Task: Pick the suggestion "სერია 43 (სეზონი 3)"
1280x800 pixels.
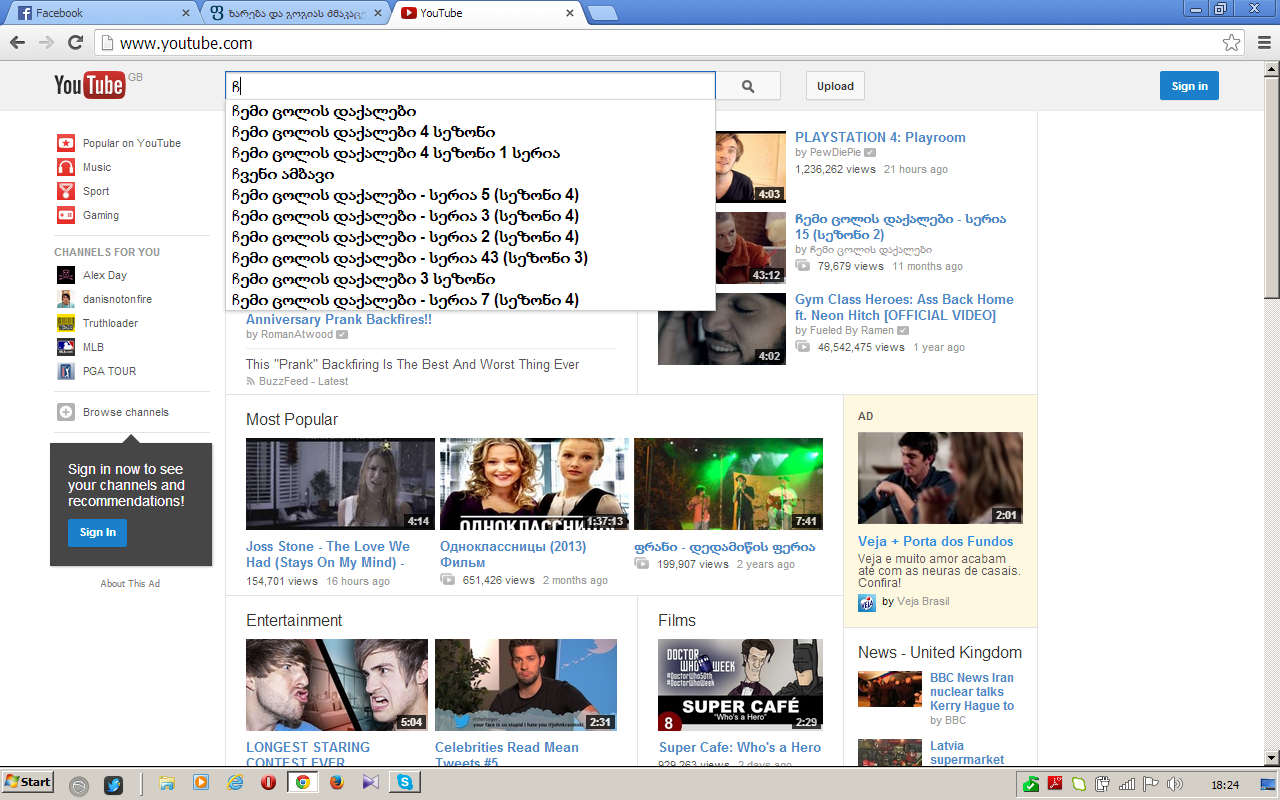Action: [x=470, y=258]
